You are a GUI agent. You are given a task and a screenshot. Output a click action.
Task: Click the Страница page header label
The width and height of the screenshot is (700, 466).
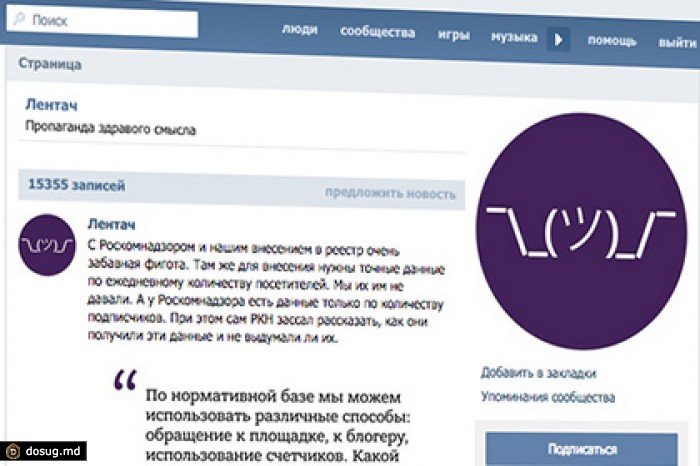pyautogui.click(x=50, y=64)
